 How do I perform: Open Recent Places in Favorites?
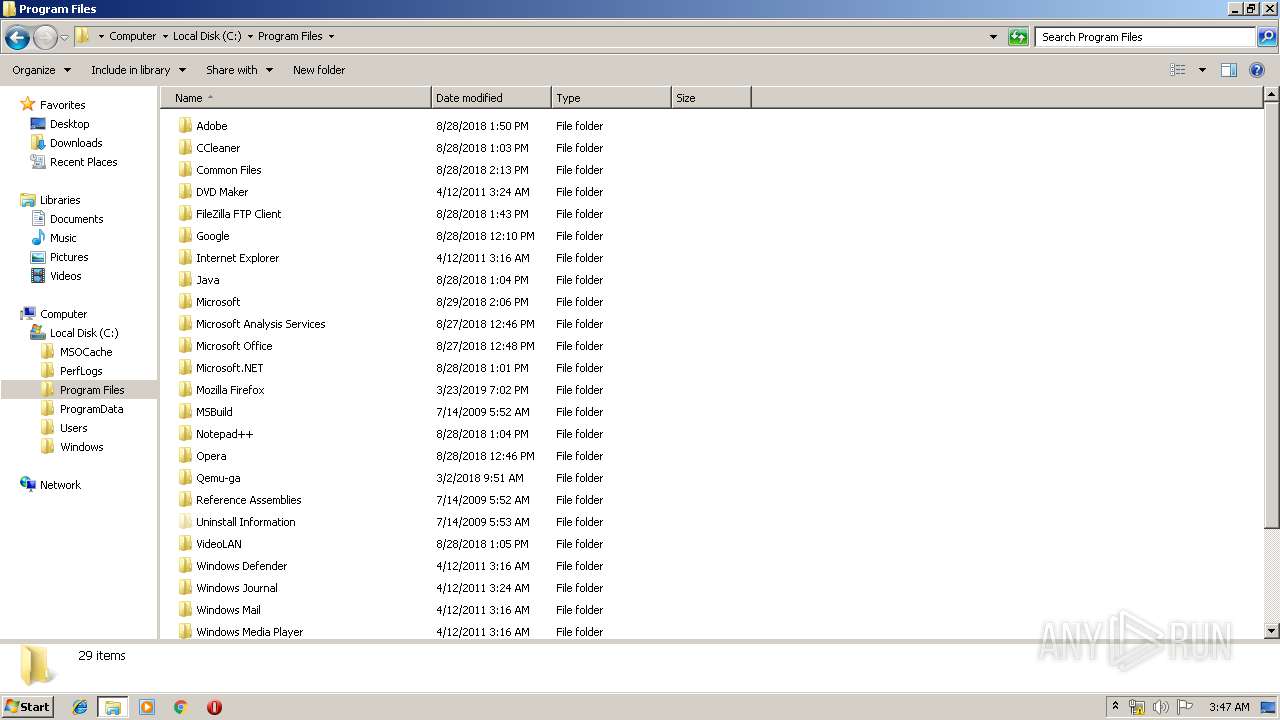point(83,162)
